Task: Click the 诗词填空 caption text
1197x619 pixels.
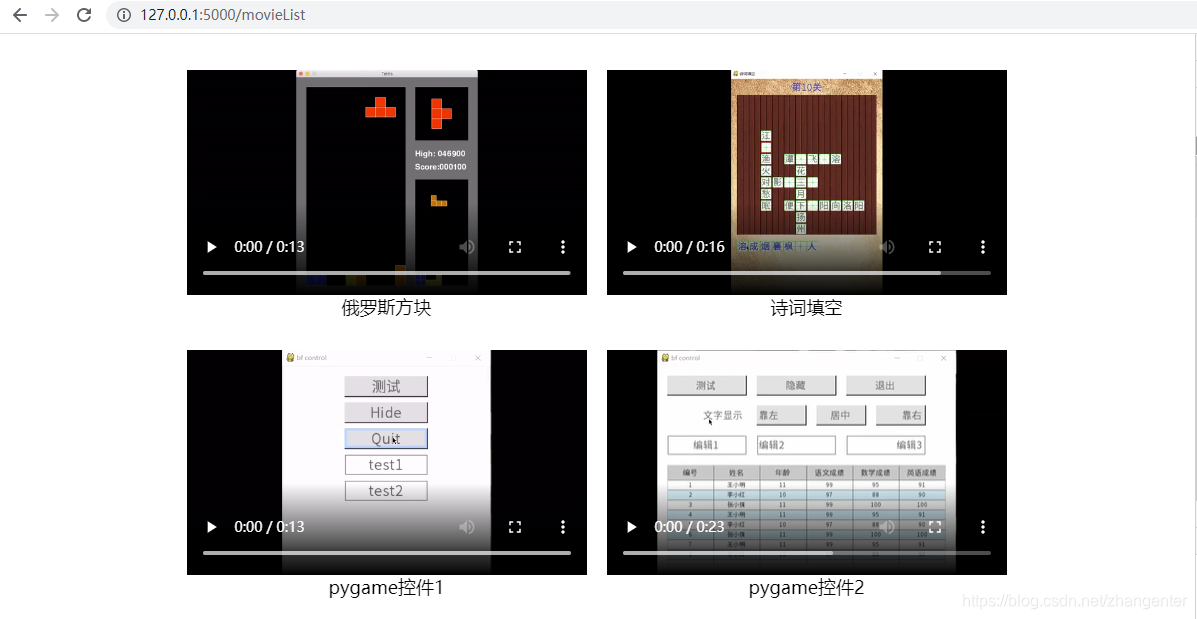Action: [806, 308]
